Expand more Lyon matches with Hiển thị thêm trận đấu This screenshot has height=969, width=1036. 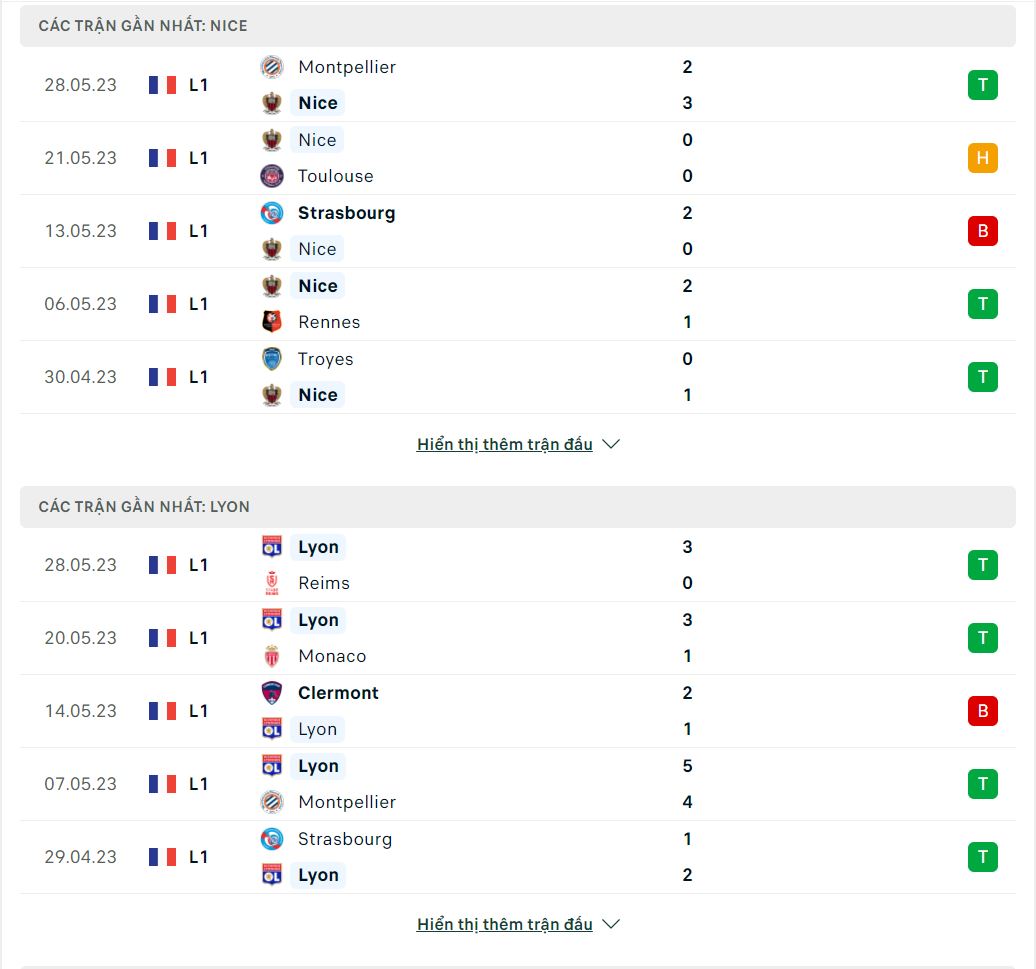tap(505, 925)
